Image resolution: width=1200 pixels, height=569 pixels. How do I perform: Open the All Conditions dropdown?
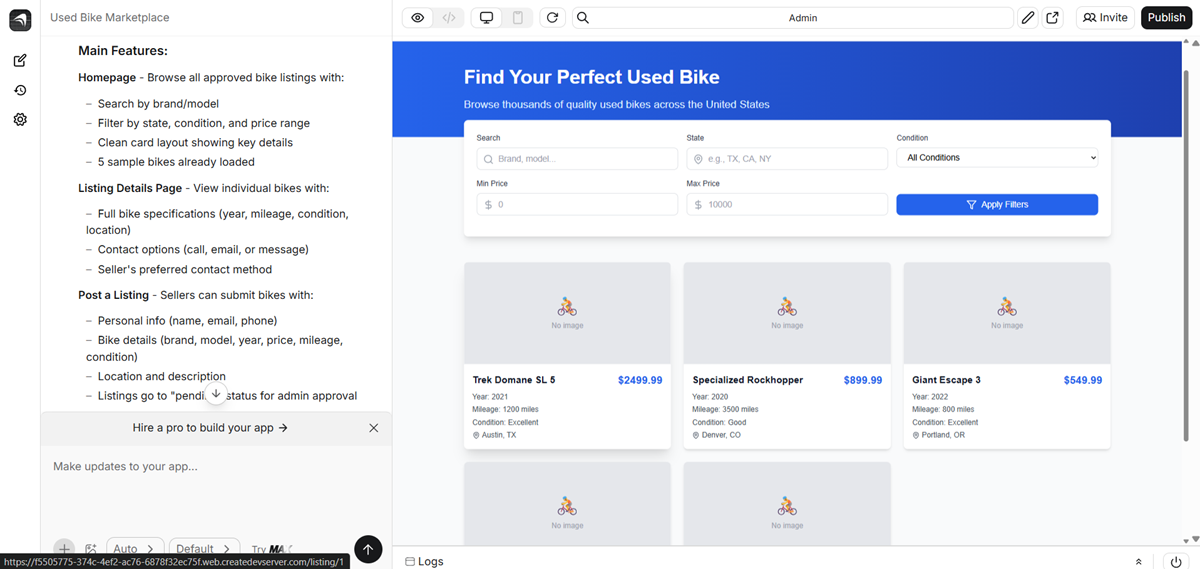(x=997, y=158)
